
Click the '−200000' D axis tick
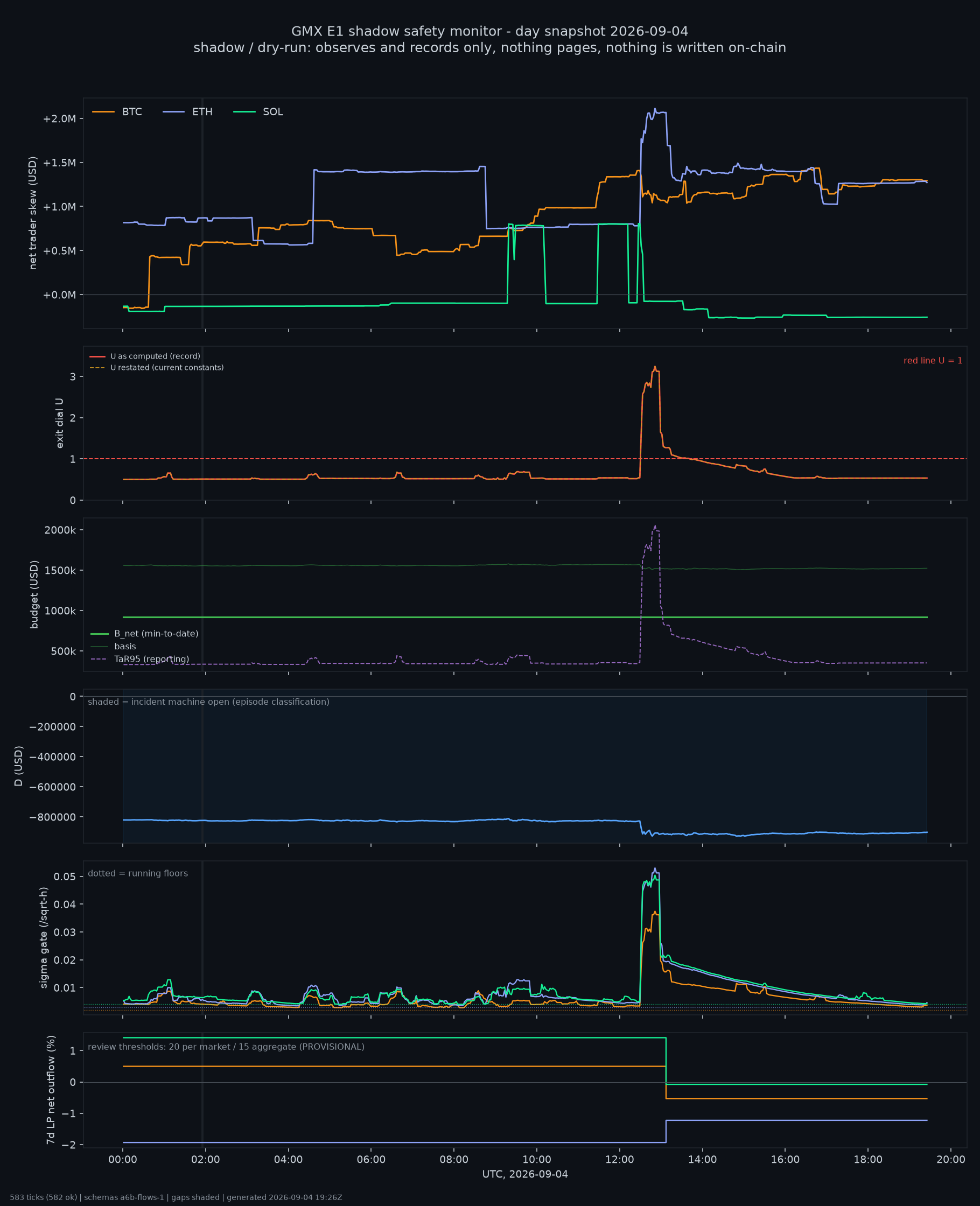[53, 726]
